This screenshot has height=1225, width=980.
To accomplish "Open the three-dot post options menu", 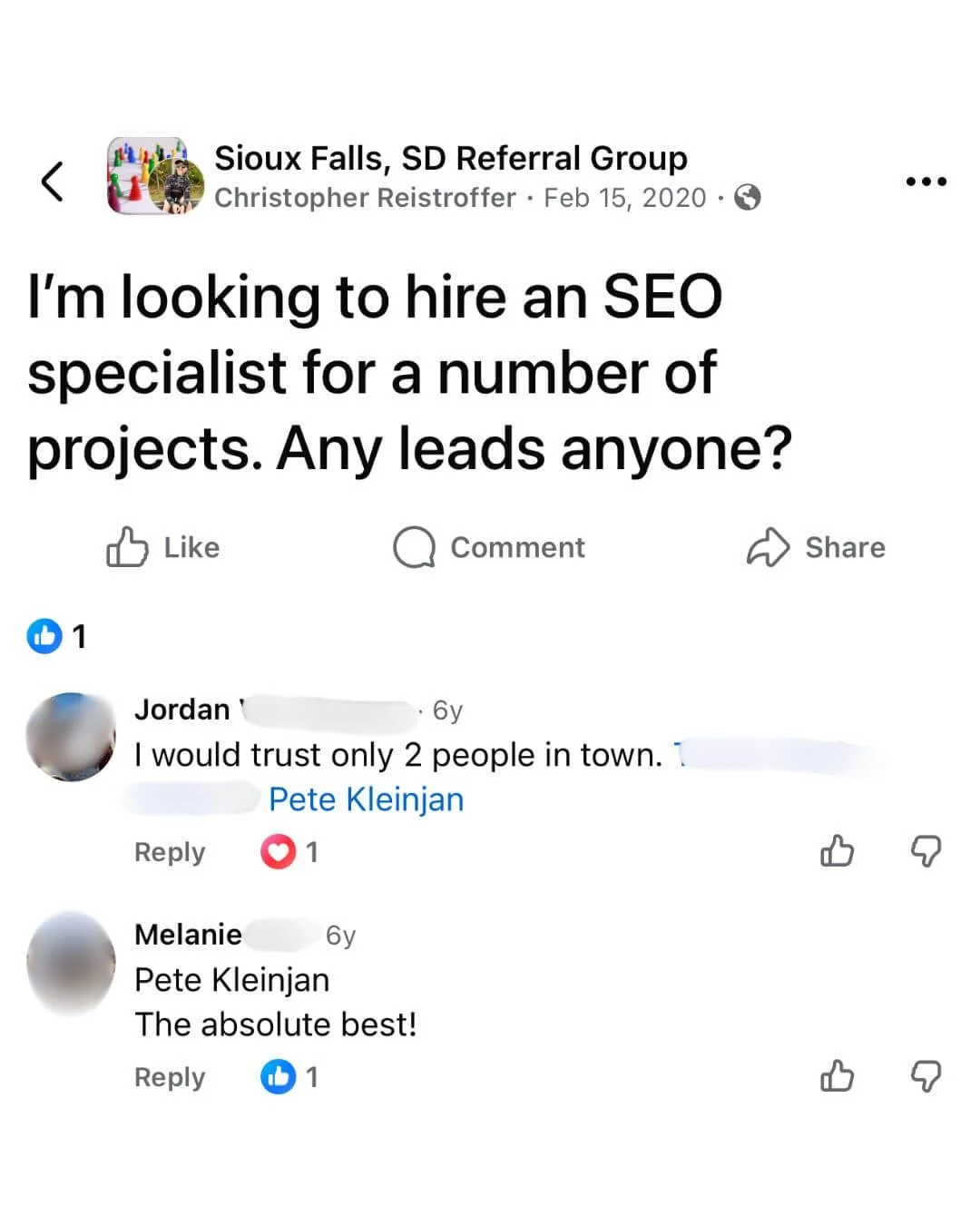I will (926, 181).
